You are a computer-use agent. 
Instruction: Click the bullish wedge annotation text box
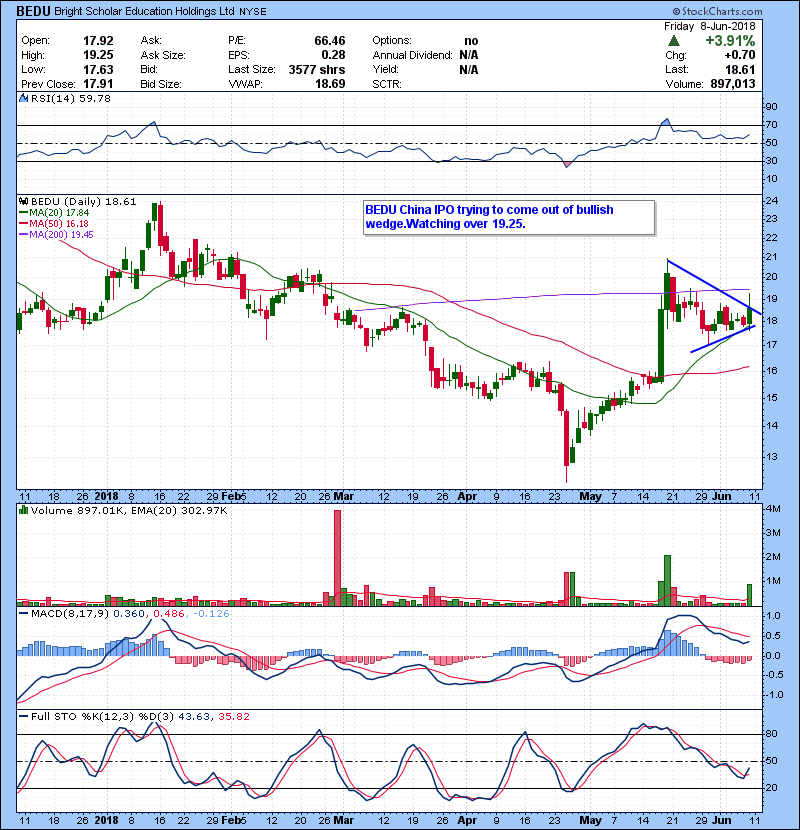point(509,217)
